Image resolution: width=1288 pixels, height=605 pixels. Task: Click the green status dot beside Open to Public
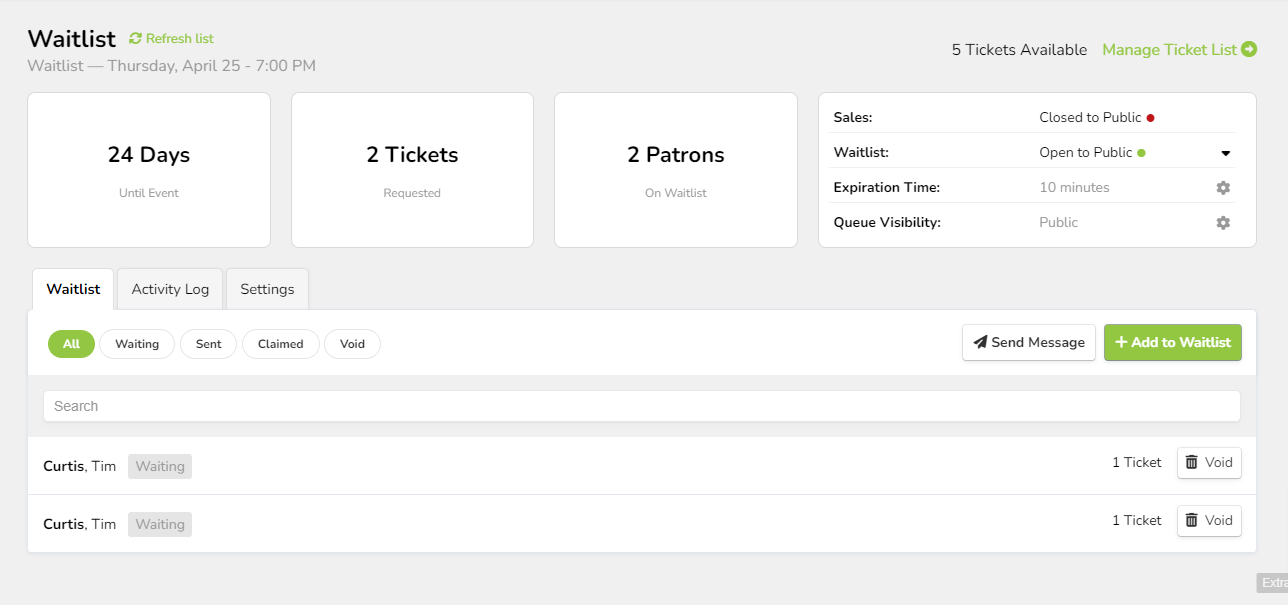point(1140,152)
